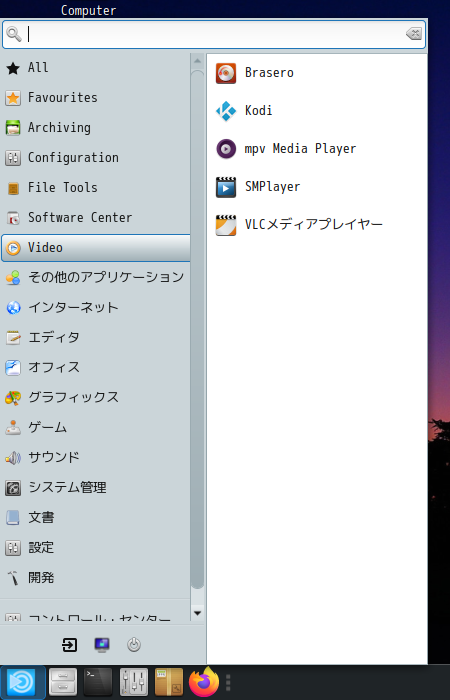Show the Software Center category
The height and width of the screenshot is (700, 450).
(x=96, y=217)
